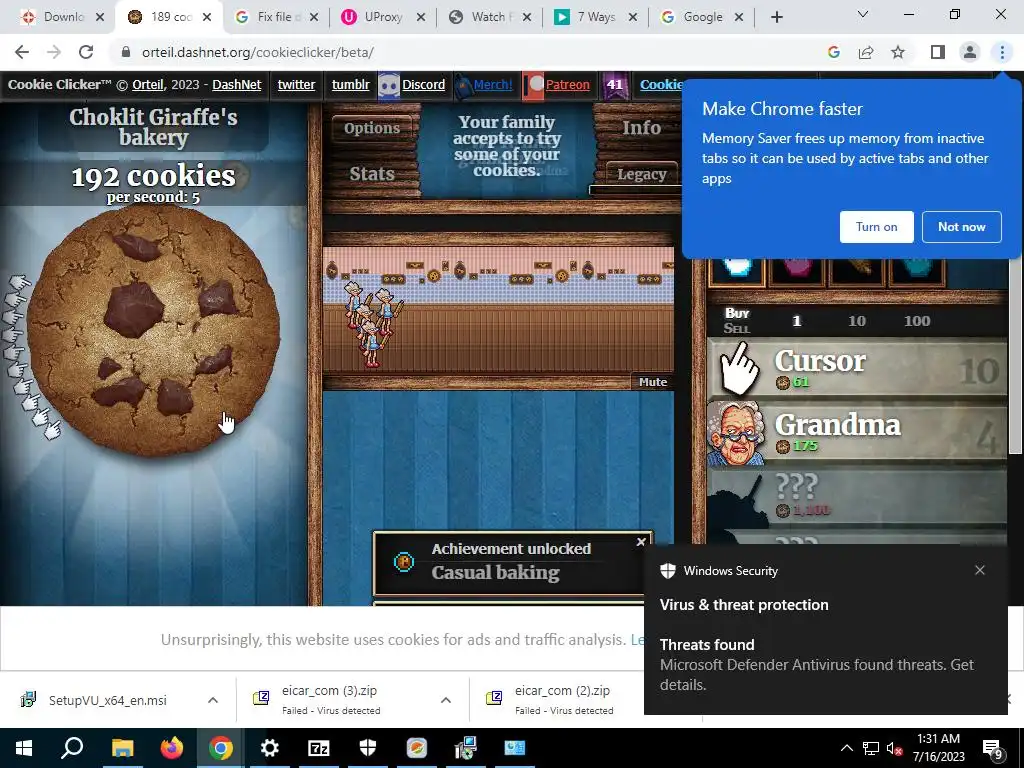Click Chrome reload page icon
This screenshot has width=1024, height=768.
[x=86, y=52]
